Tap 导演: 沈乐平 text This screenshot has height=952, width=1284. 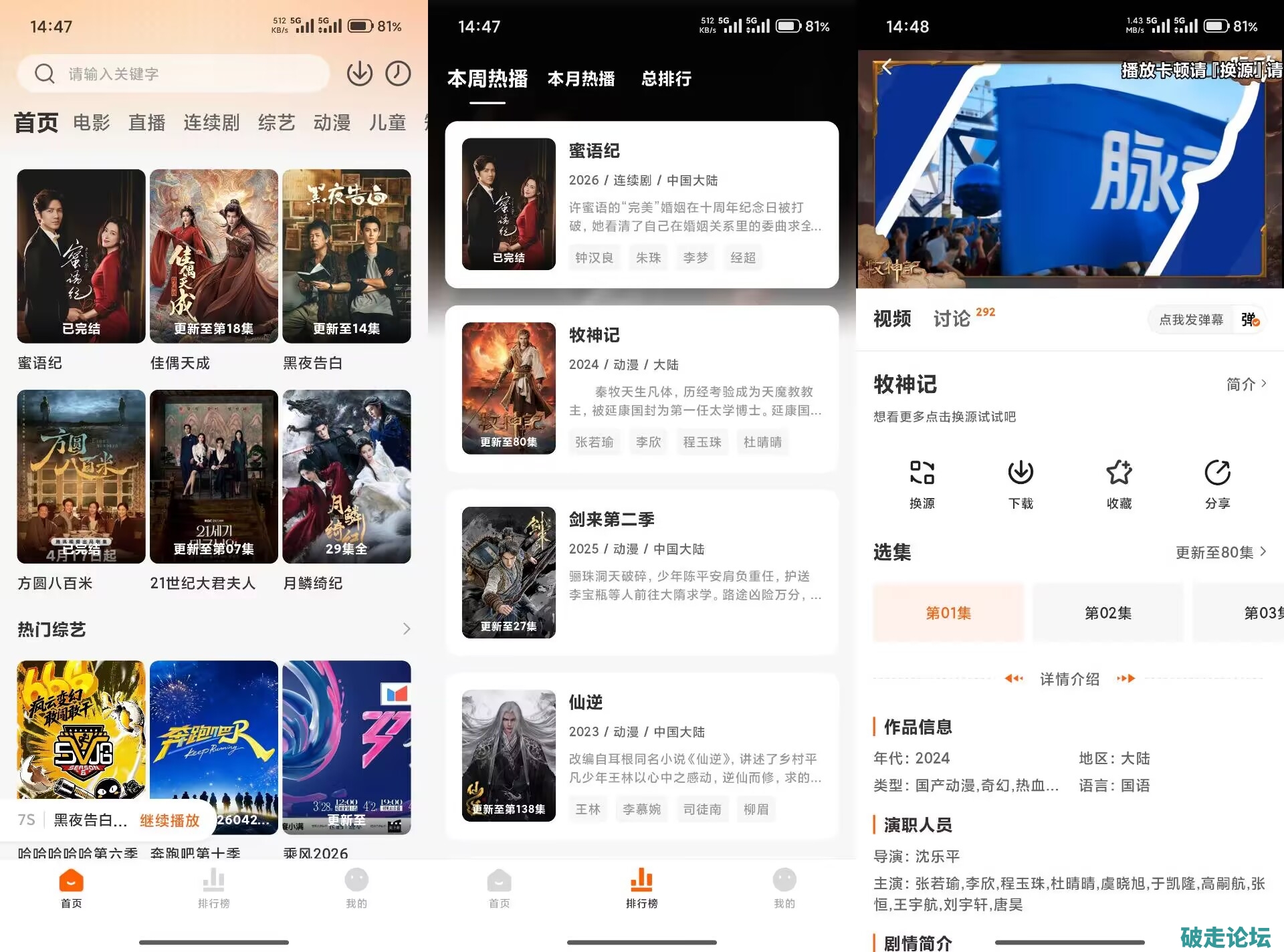coord(916,856)
